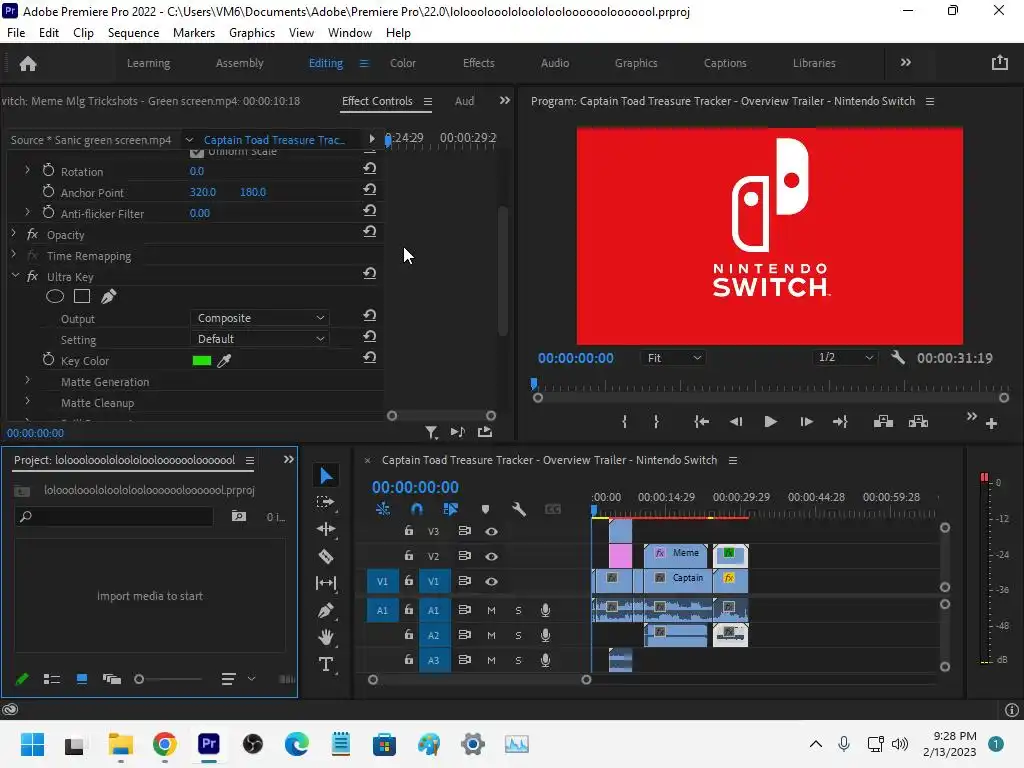This screenshot has width=1024, height=768.
Task: Select the Type tool
Action: click(325, 664)
